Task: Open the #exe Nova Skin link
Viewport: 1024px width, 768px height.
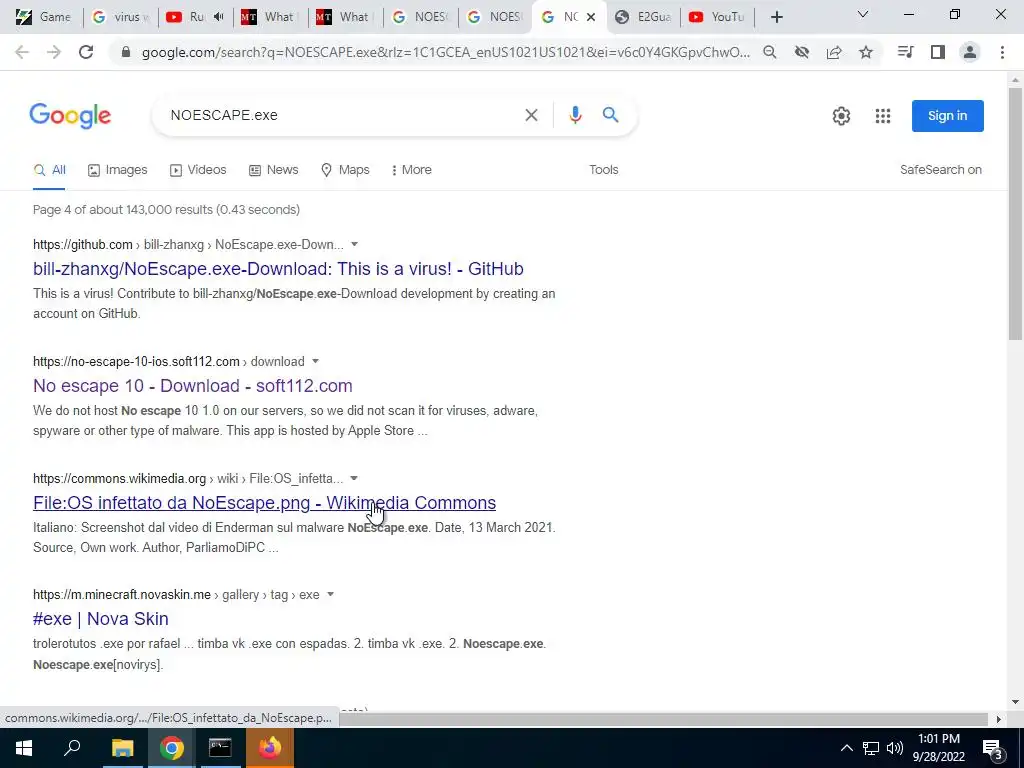Action: pos(101,618)
